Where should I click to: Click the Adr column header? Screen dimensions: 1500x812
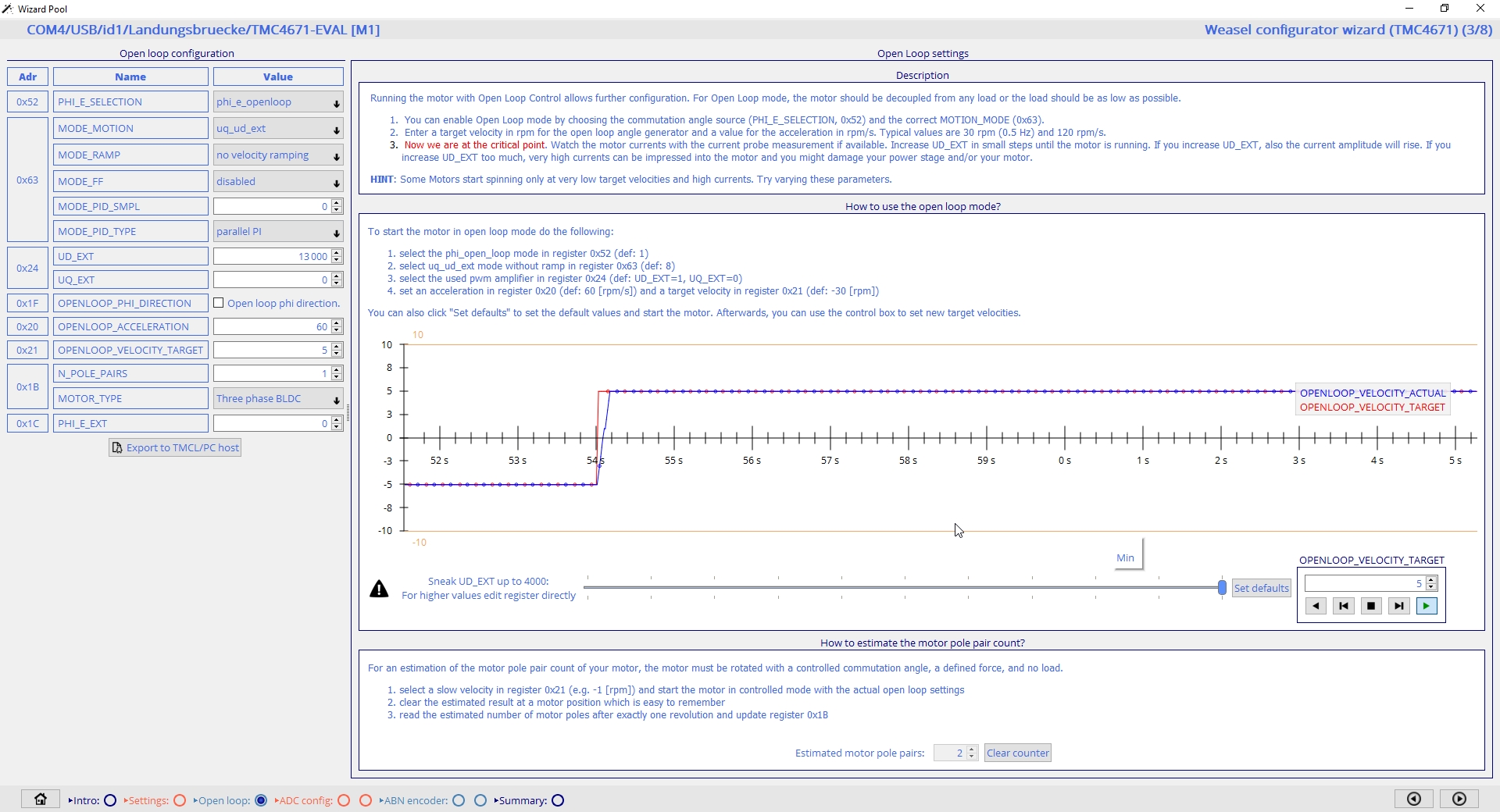pos(27,77)
